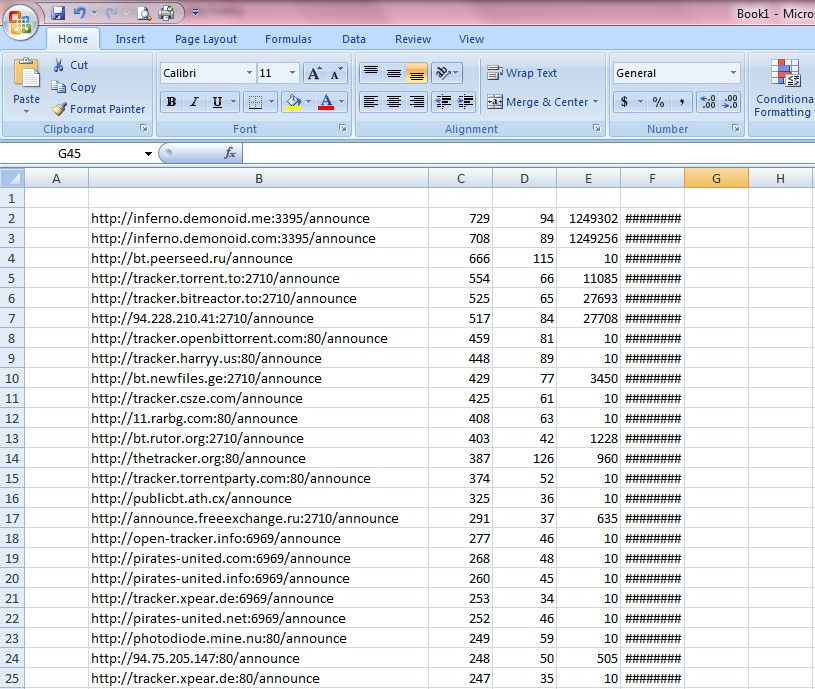Viewport: 815px width, 689px height.
Task: Open the Underline style dropdown arrow
Action: (233, 102)
